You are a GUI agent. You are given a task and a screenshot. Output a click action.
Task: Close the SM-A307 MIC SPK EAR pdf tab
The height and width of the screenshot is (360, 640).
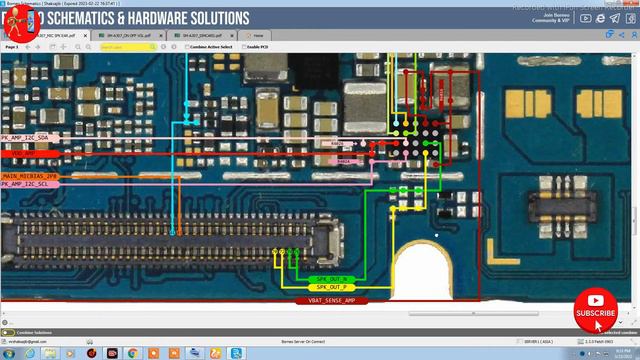coord(85,36)
